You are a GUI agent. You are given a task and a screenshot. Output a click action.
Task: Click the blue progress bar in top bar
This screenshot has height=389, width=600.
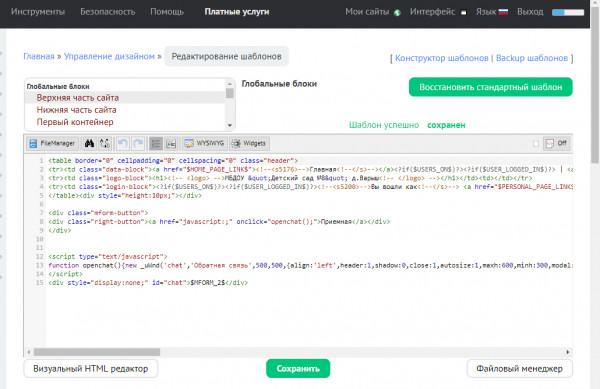568,12
